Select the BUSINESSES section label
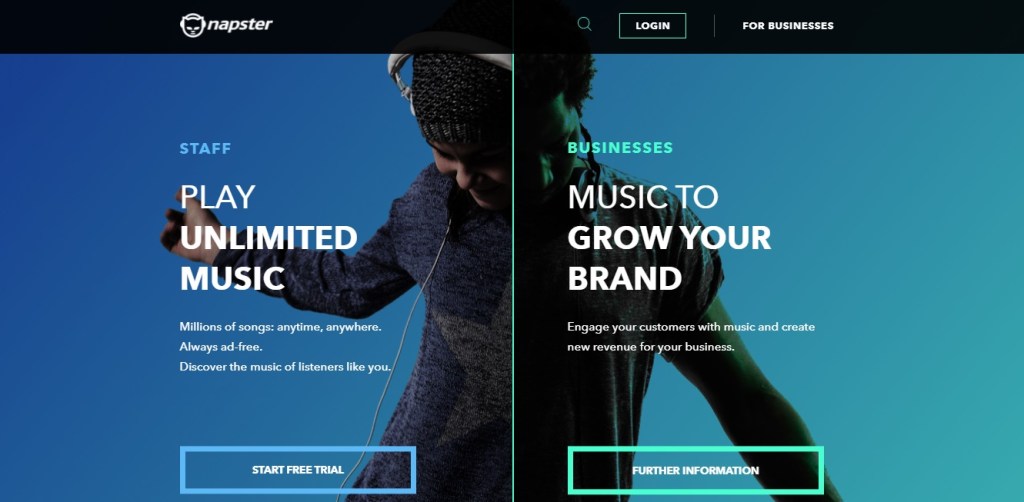The width and height of the screenshot is (1024, 502). coord(620,148)
